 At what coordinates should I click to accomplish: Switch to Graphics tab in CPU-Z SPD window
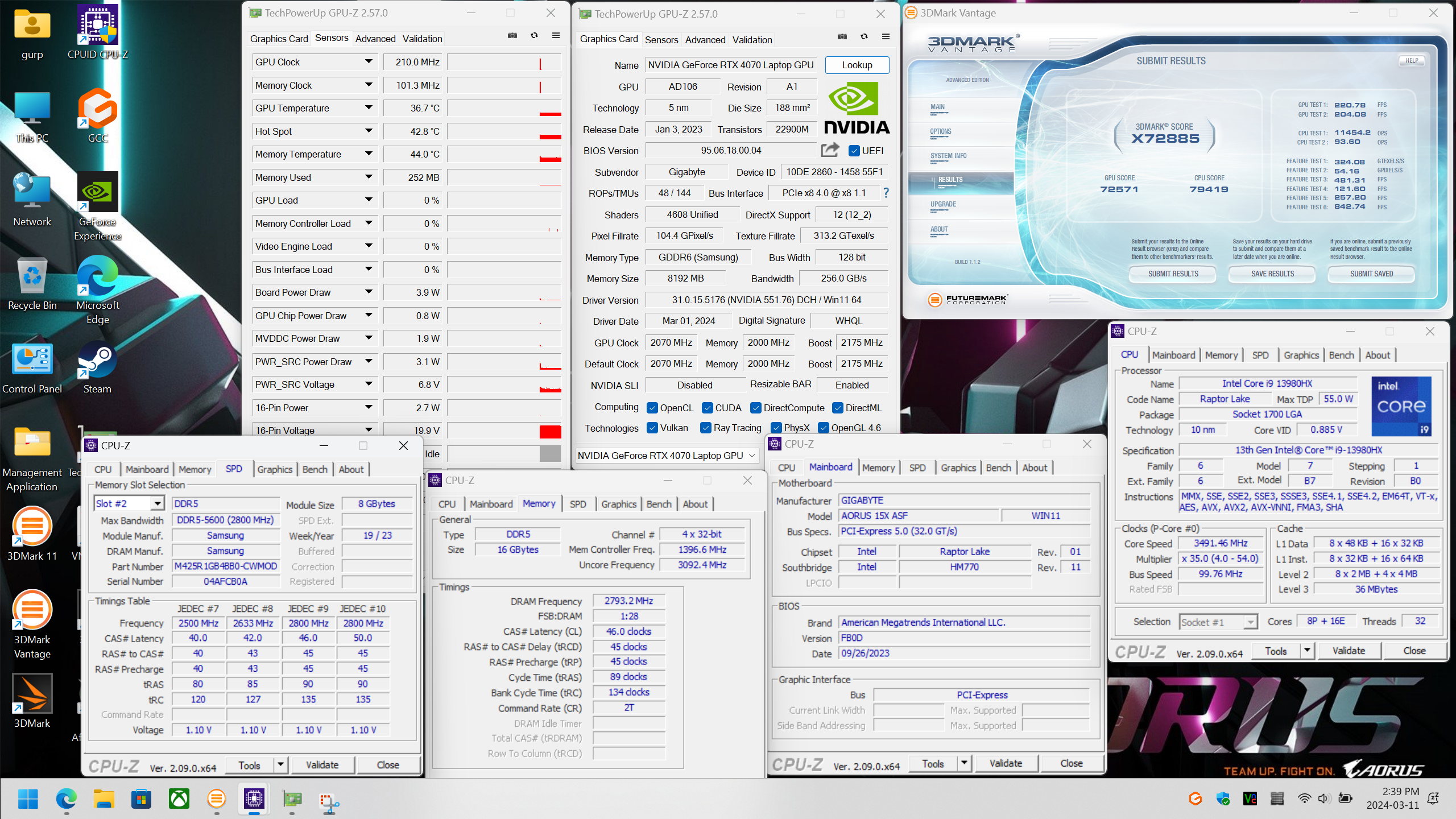tap(275, 469)
